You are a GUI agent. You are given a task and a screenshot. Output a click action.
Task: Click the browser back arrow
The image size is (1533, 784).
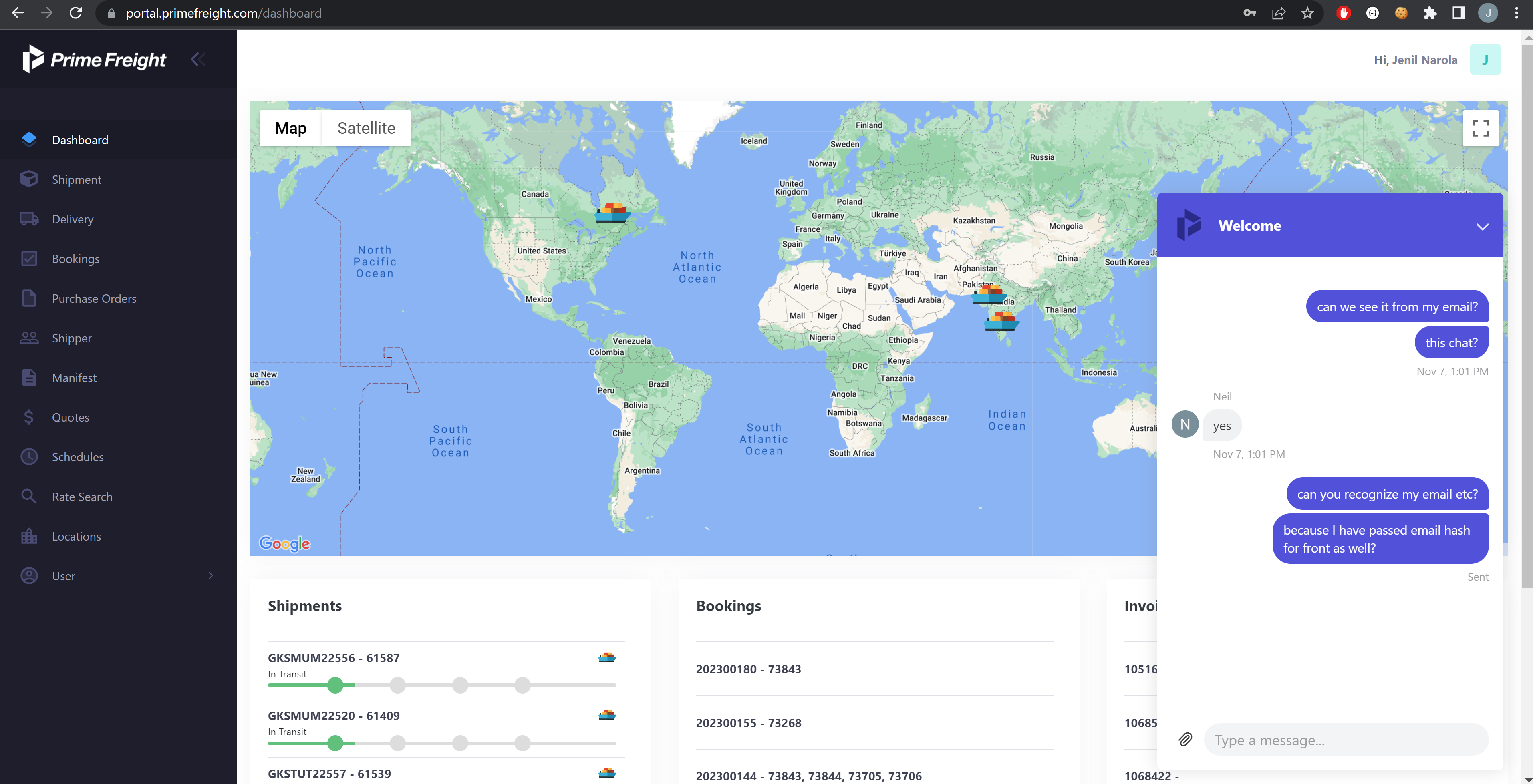click(x=17, y=13)
